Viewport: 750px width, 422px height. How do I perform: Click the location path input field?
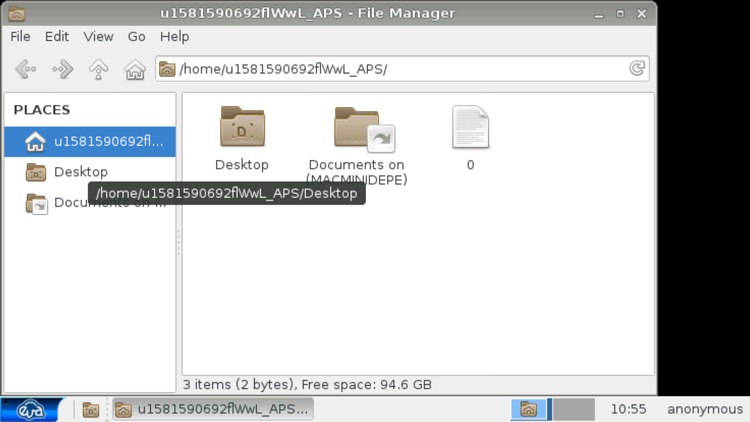[402, 69]
